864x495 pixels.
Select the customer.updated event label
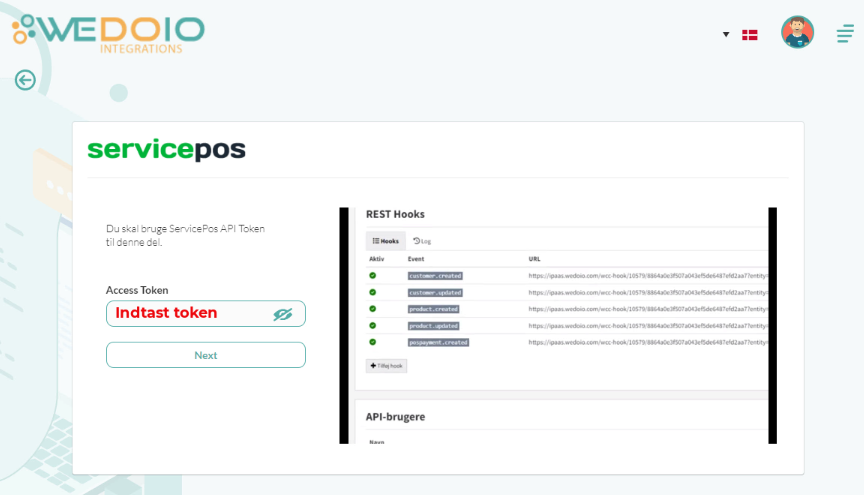435,293
